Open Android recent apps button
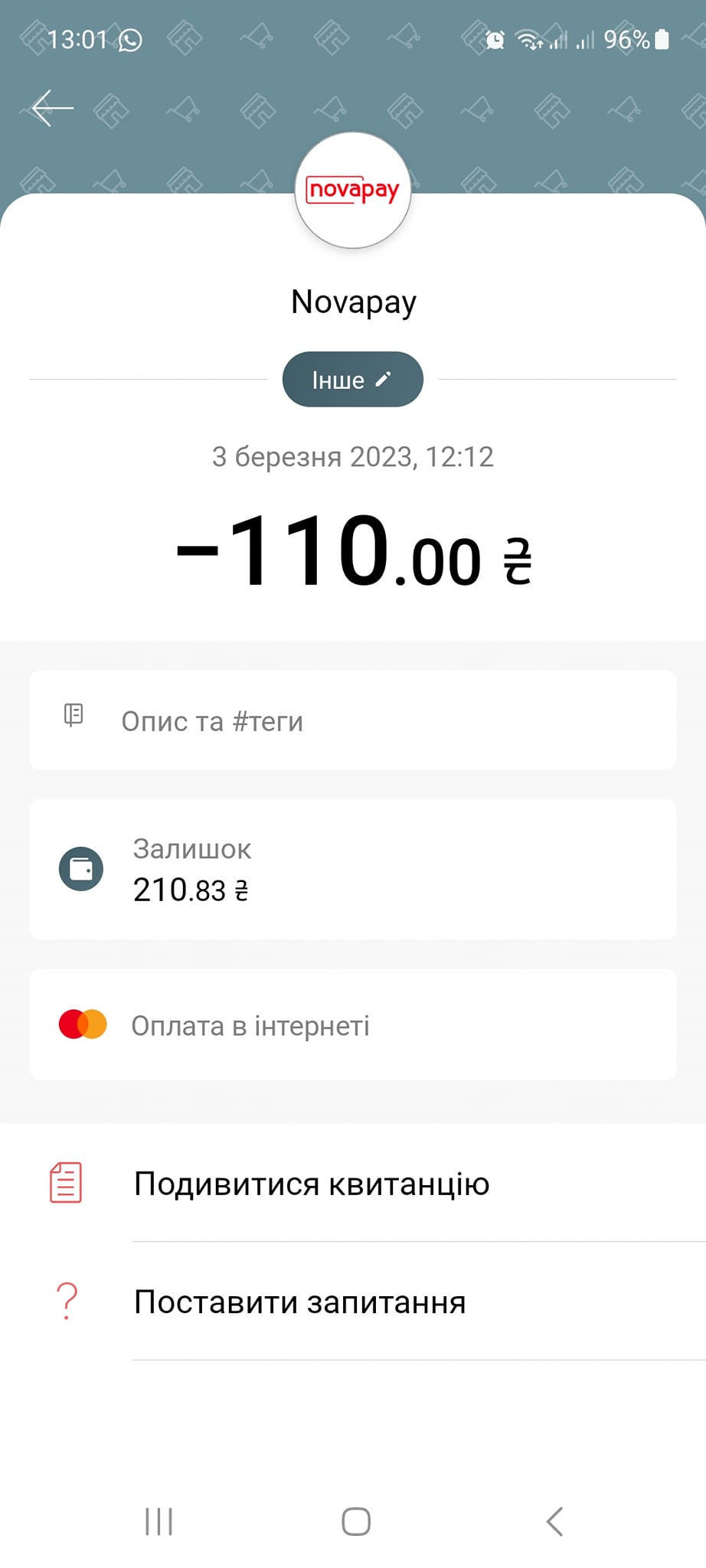This screenshot has height=1568, width=706. pyautogui.click(x=159, y=1521)
